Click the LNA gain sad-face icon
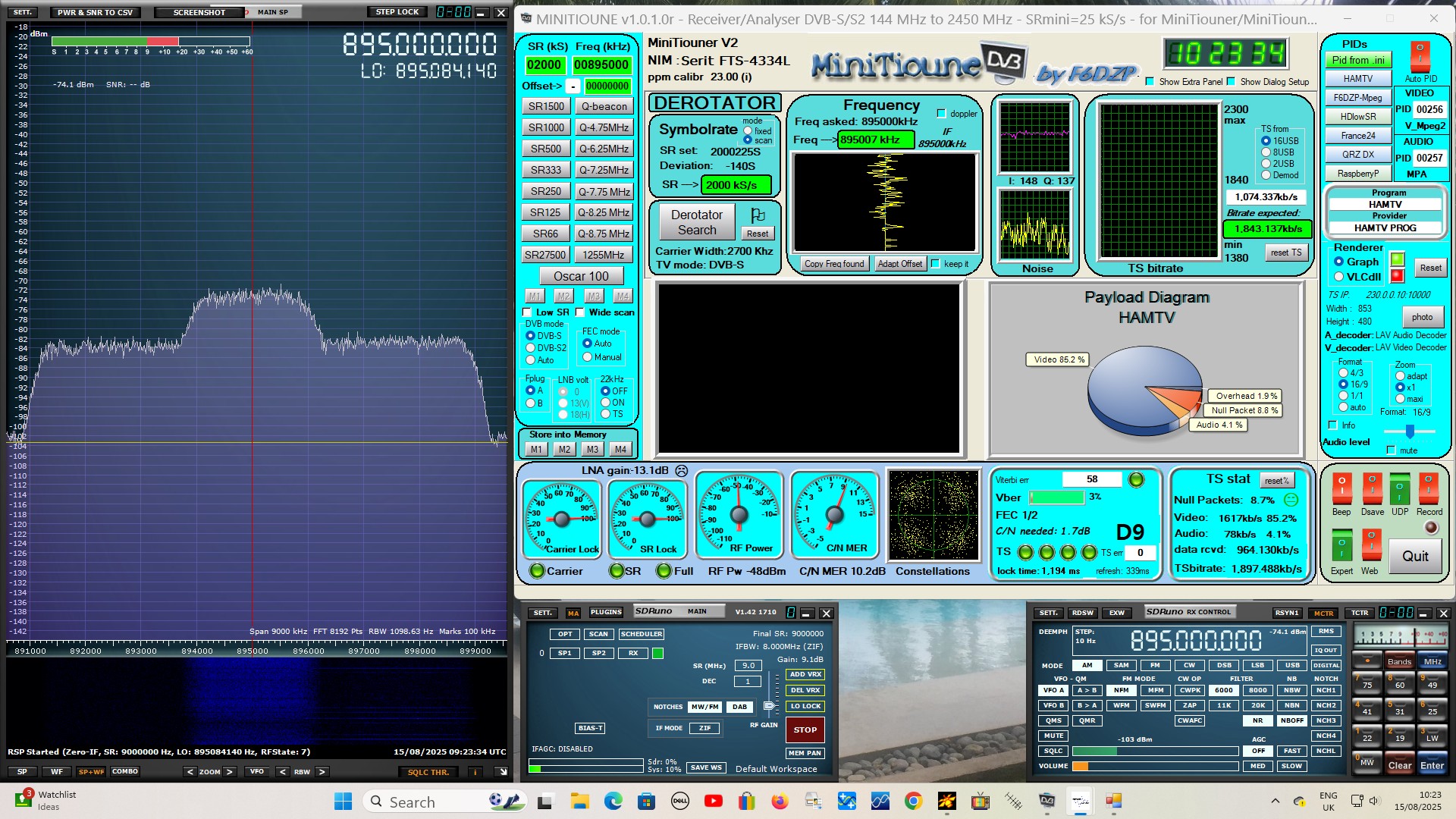The width and height of the screenshot is (1456, 819). pyautogui.click(x=681, y=471)
